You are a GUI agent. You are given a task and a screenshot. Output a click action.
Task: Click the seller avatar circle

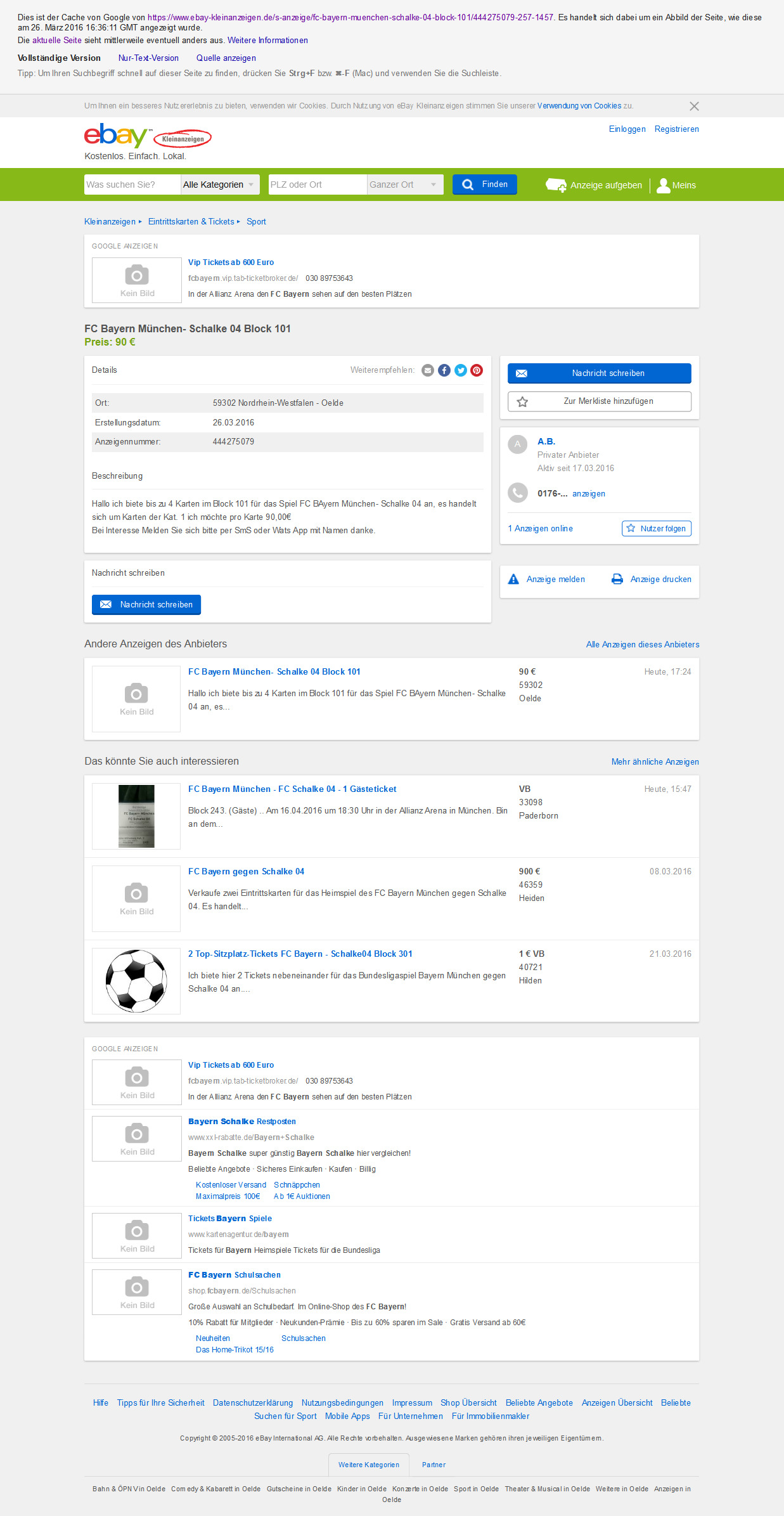click(518, 444)
